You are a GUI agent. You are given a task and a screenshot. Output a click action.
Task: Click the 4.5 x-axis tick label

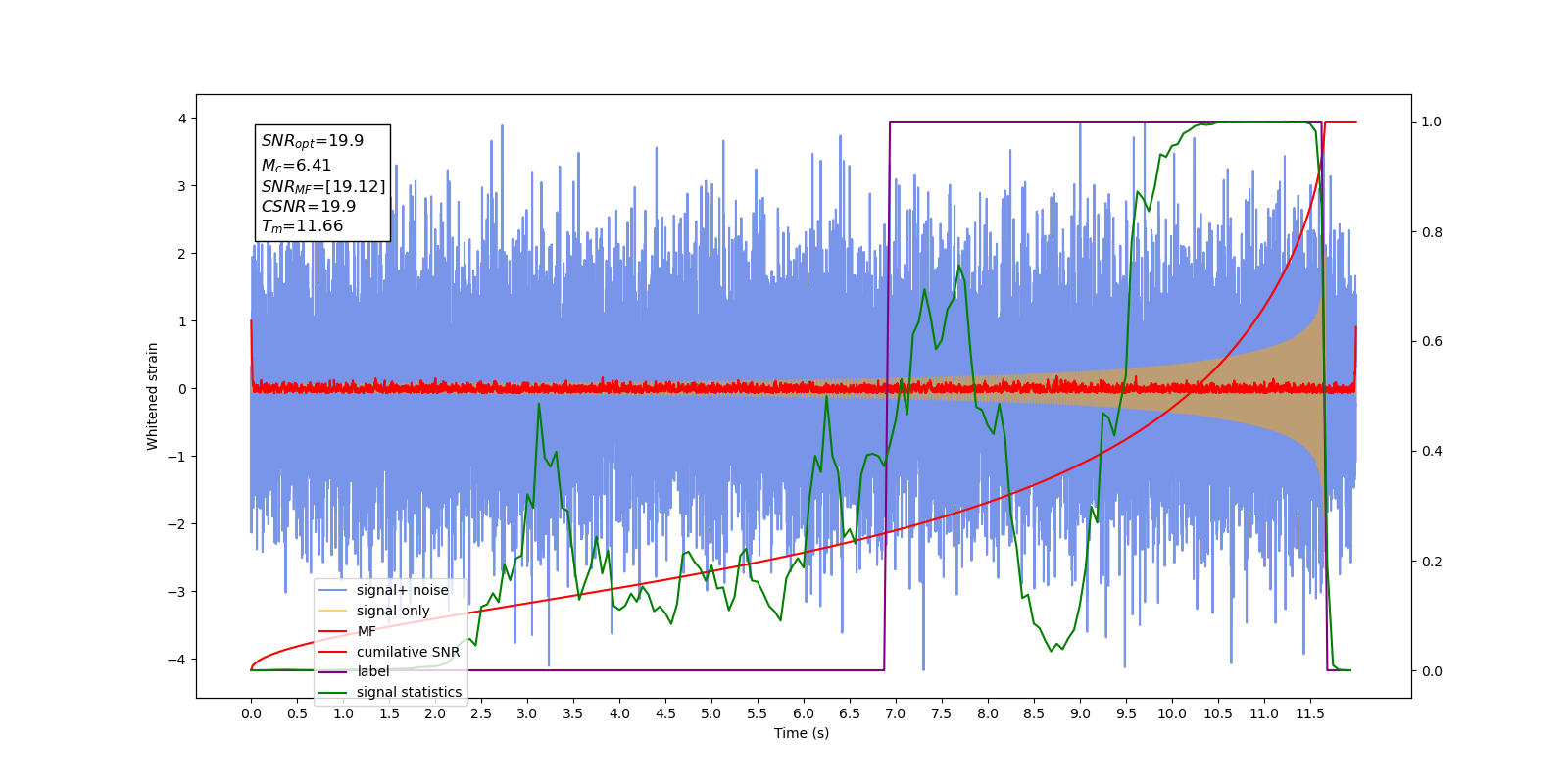pyautogui.click(x=665, y=713)
